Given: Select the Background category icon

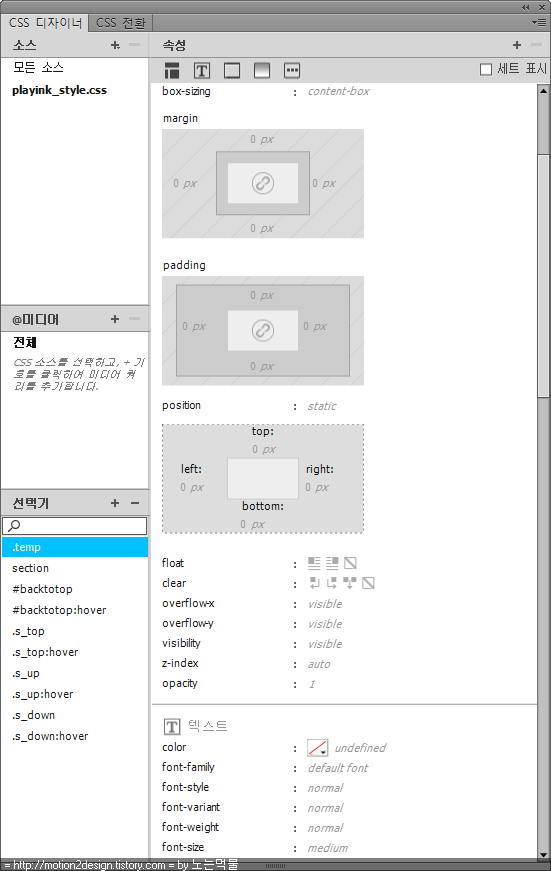Looking at the screenshot, I should (262, 71).
